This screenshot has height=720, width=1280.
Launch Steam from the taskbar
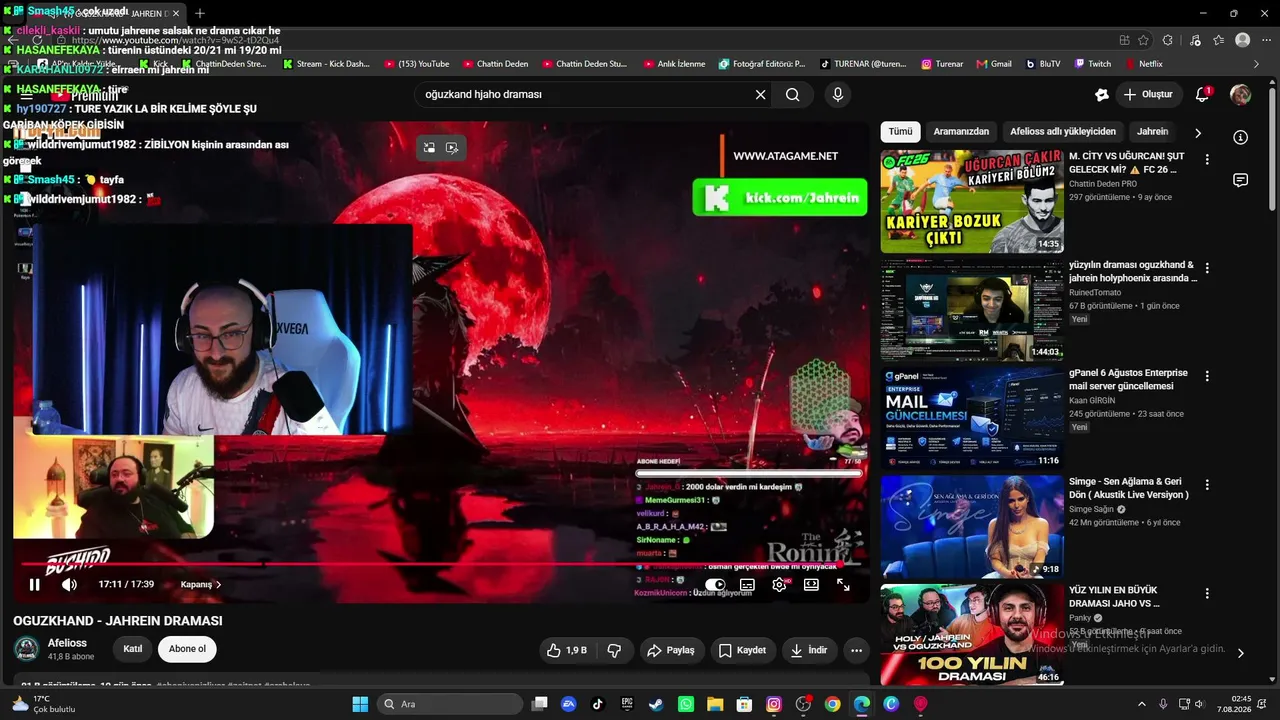[x=656, y=704]
